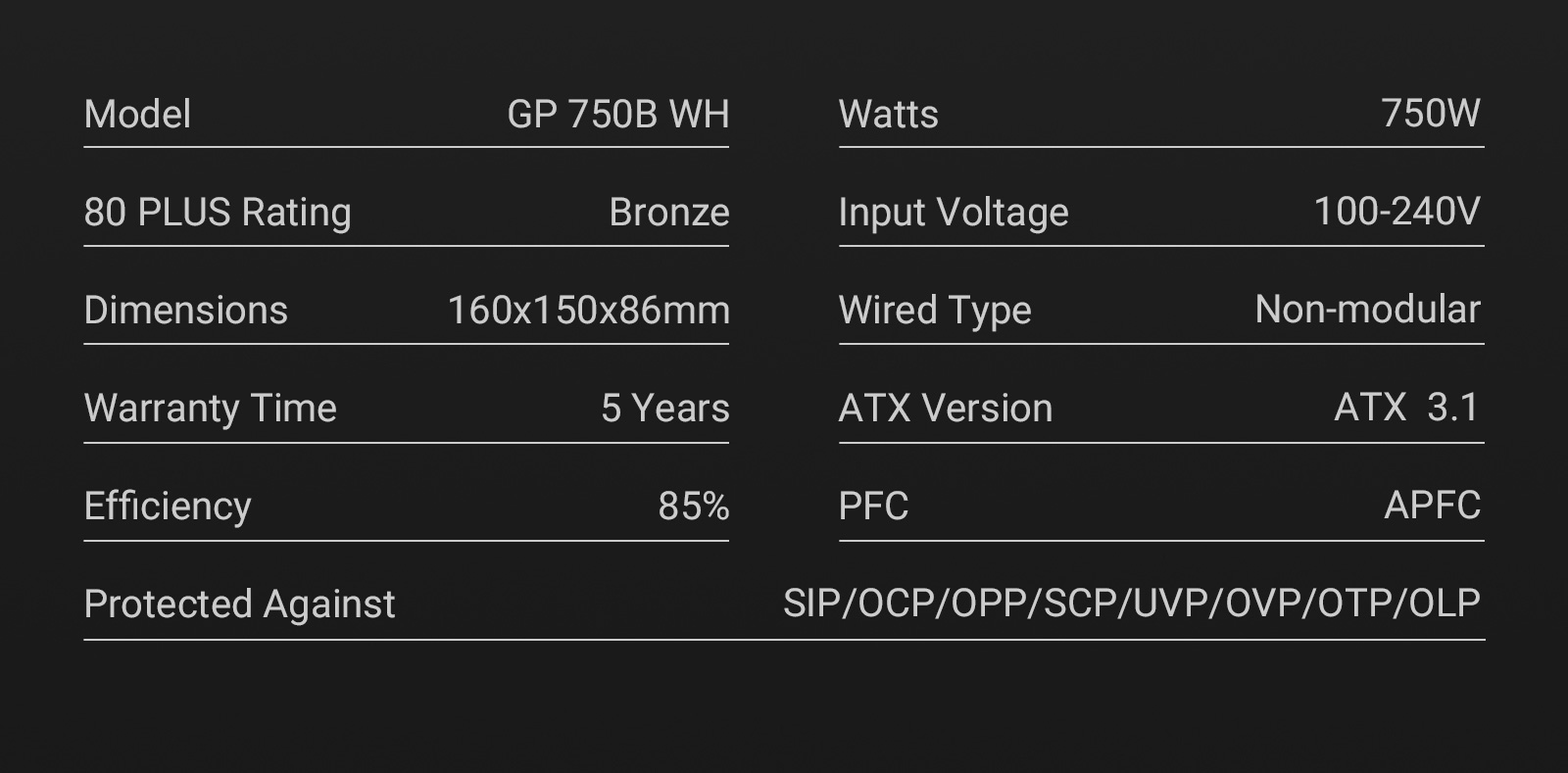Click the Efficiency label
Image resolution: width=1568 pixels, height=773 pixels.
(168, 507)
